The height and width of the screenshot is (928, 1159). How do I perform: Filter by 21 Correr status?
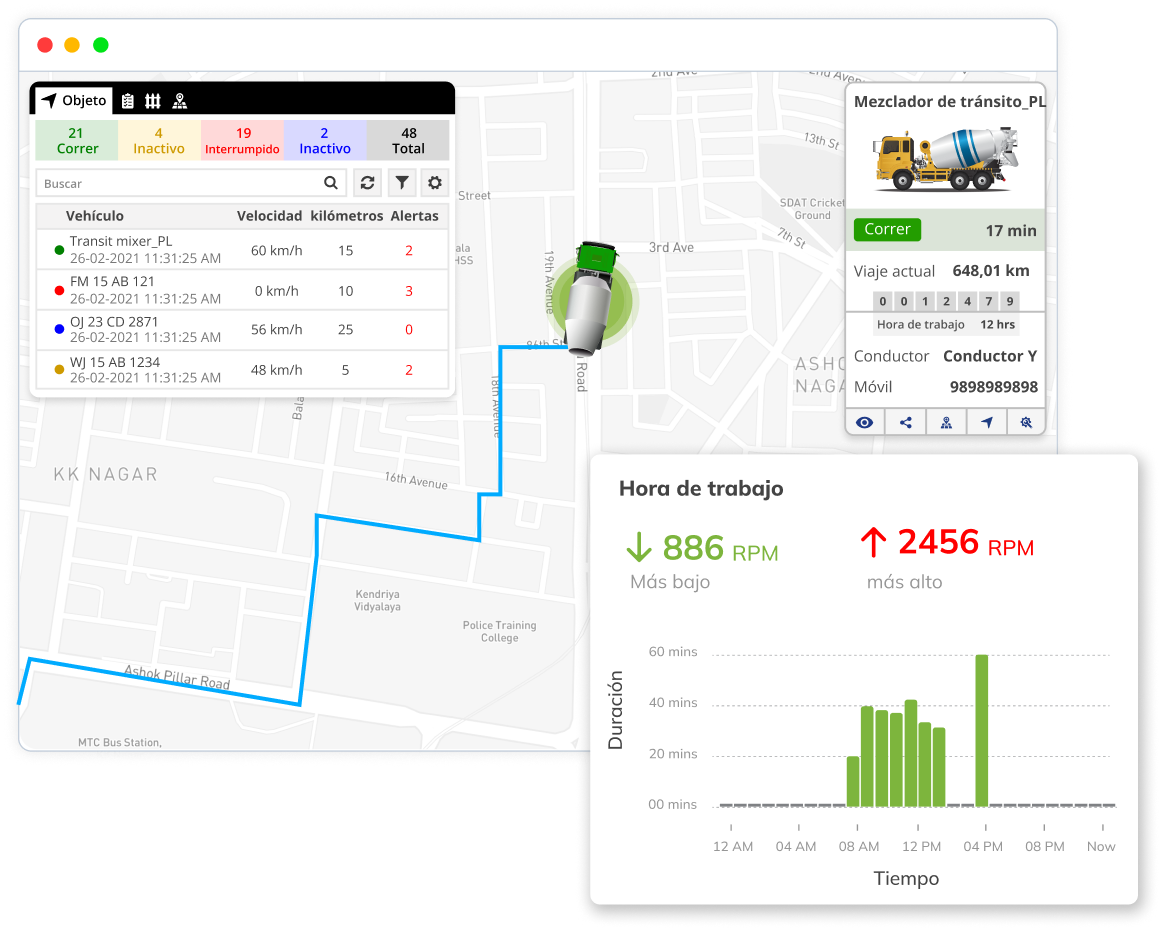(77, 140)
